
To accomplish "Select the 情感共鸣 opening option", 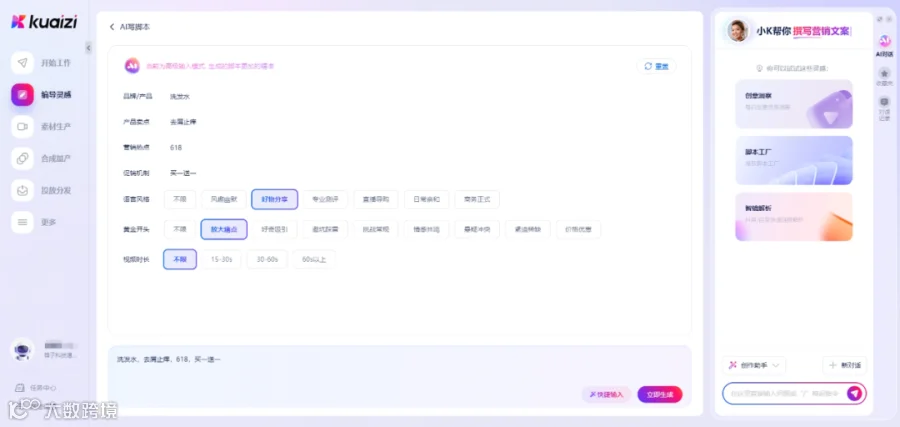I will [x=426, y=230].
